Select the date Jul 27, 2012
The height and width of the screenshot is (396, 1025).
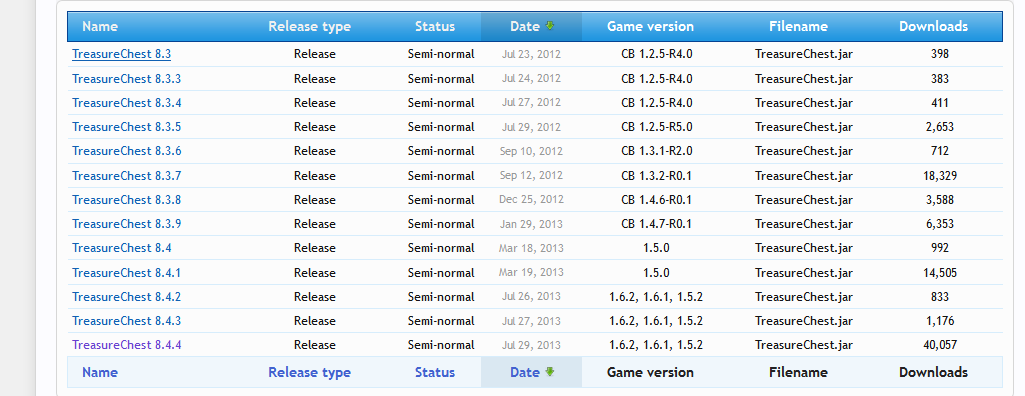pyautogui.click(x=531, y=103)
